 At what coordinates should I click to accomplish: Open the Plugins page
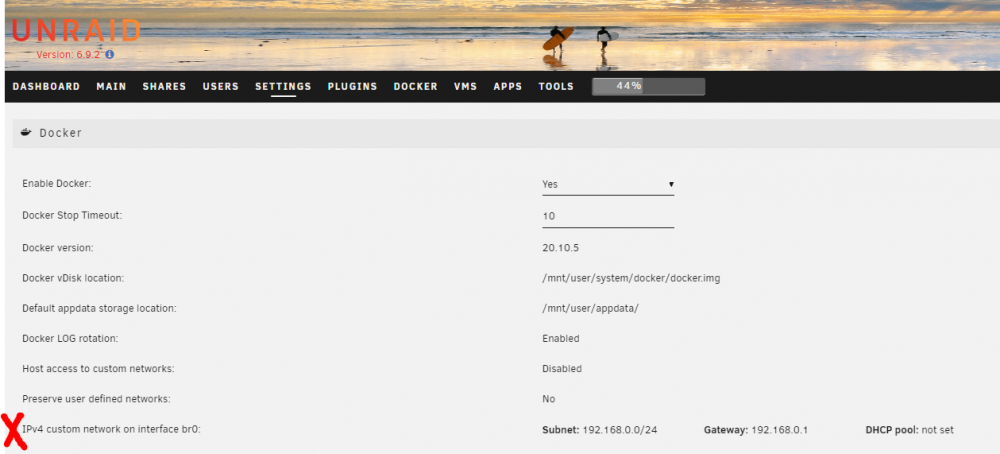pos(353,87)
